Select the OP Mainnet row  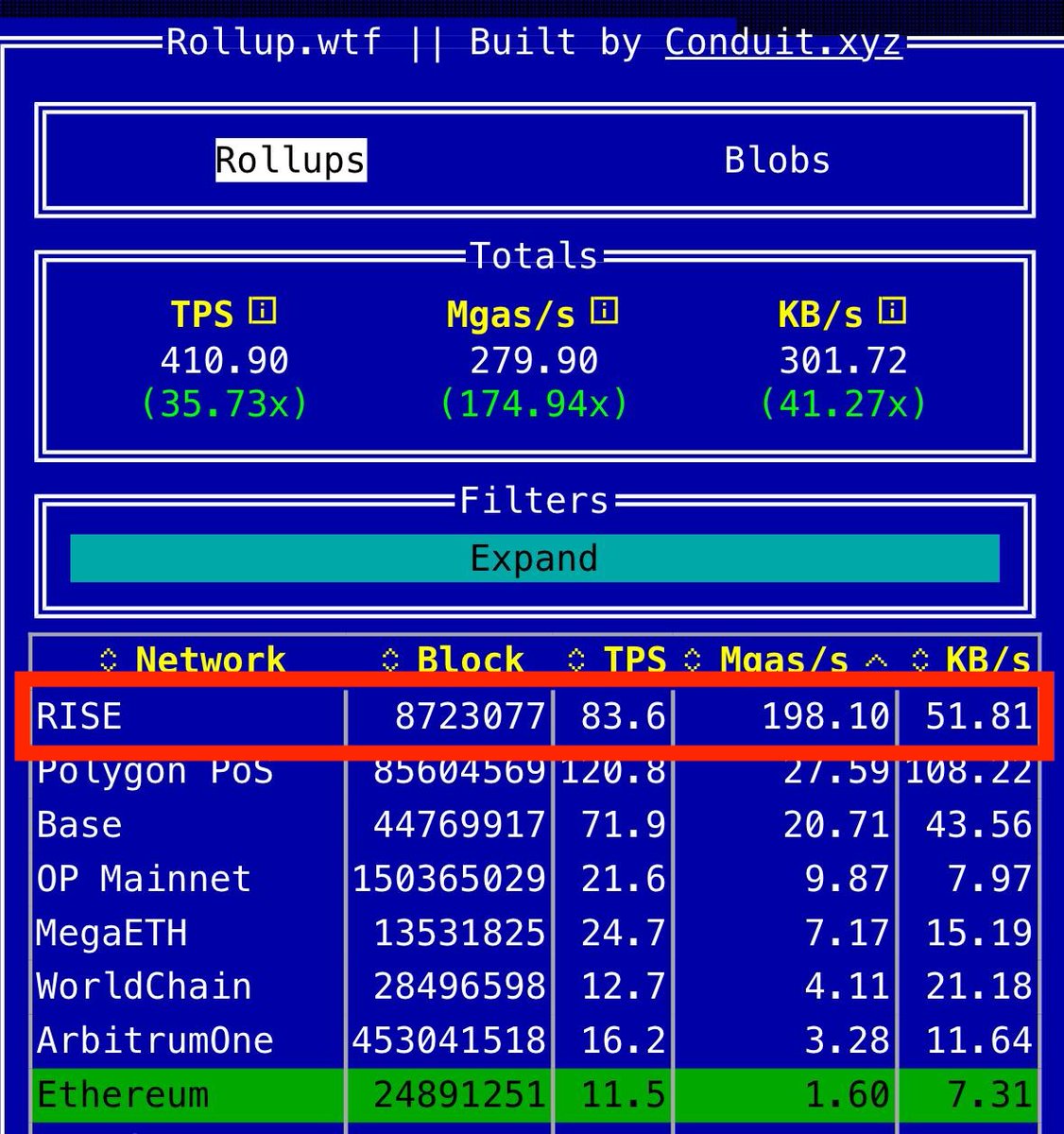click(x=535, y=879)
